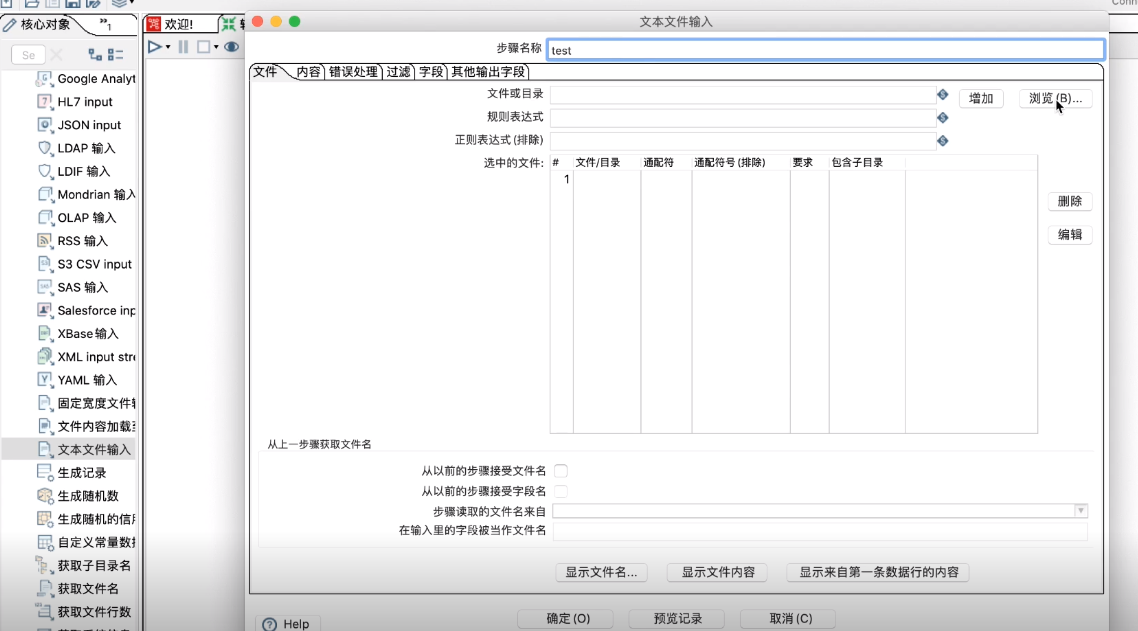Select the RSS 输入 step icon
This screenshot has height=631, width=1138.
pyautogui.click(x=44, y=240)
